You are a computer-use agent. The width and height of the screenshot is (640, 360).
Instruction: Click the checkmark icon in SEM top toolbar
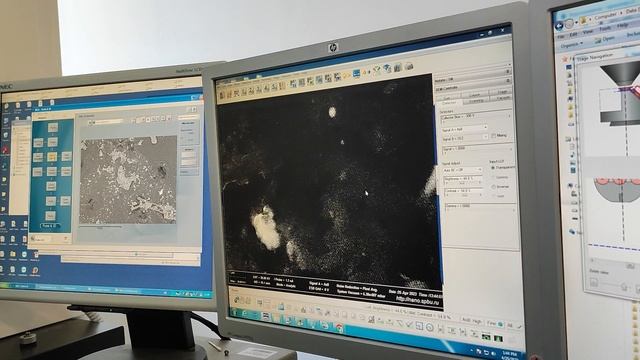[x=376, y=69]
